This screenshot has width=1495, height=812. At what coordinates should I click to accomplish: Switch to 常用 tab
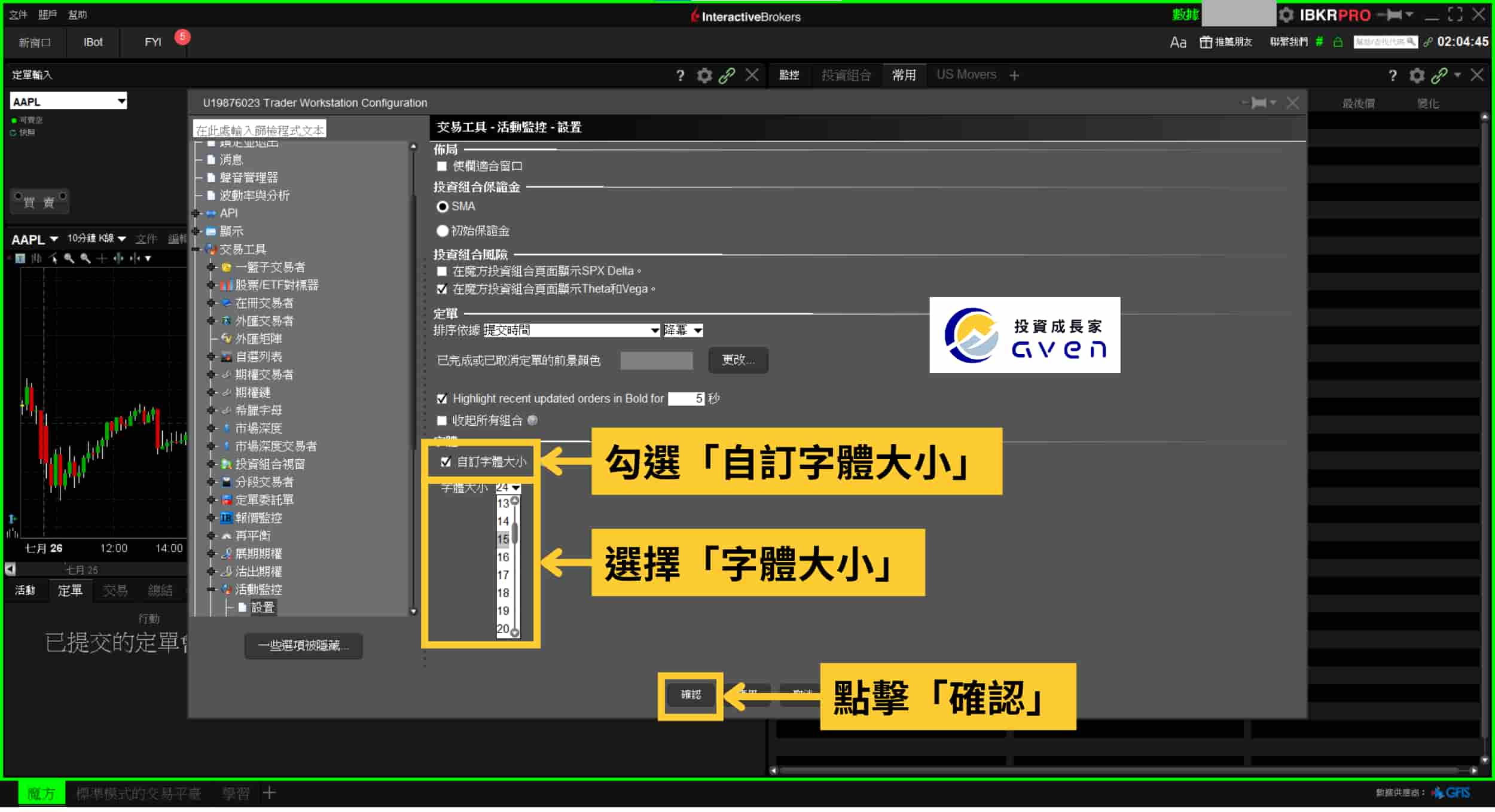(x=901, y=74)
